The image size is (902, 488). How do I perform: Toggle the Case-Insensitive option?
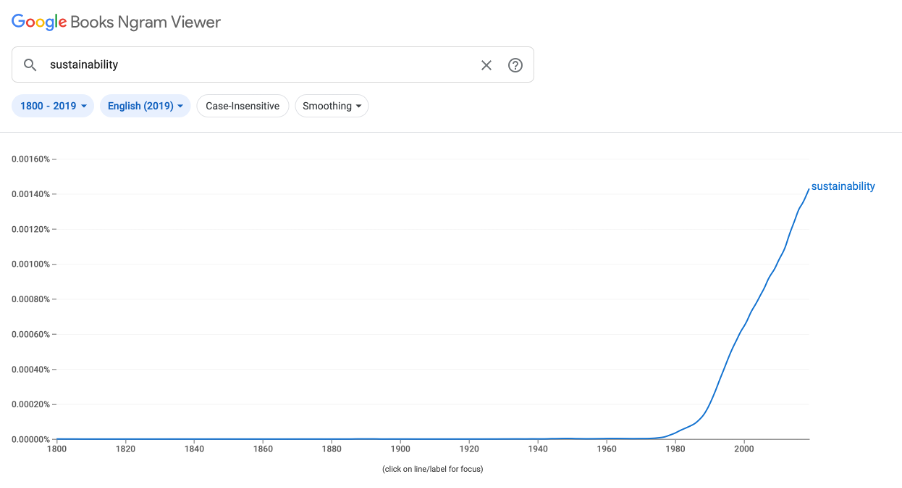pos(243,106)
